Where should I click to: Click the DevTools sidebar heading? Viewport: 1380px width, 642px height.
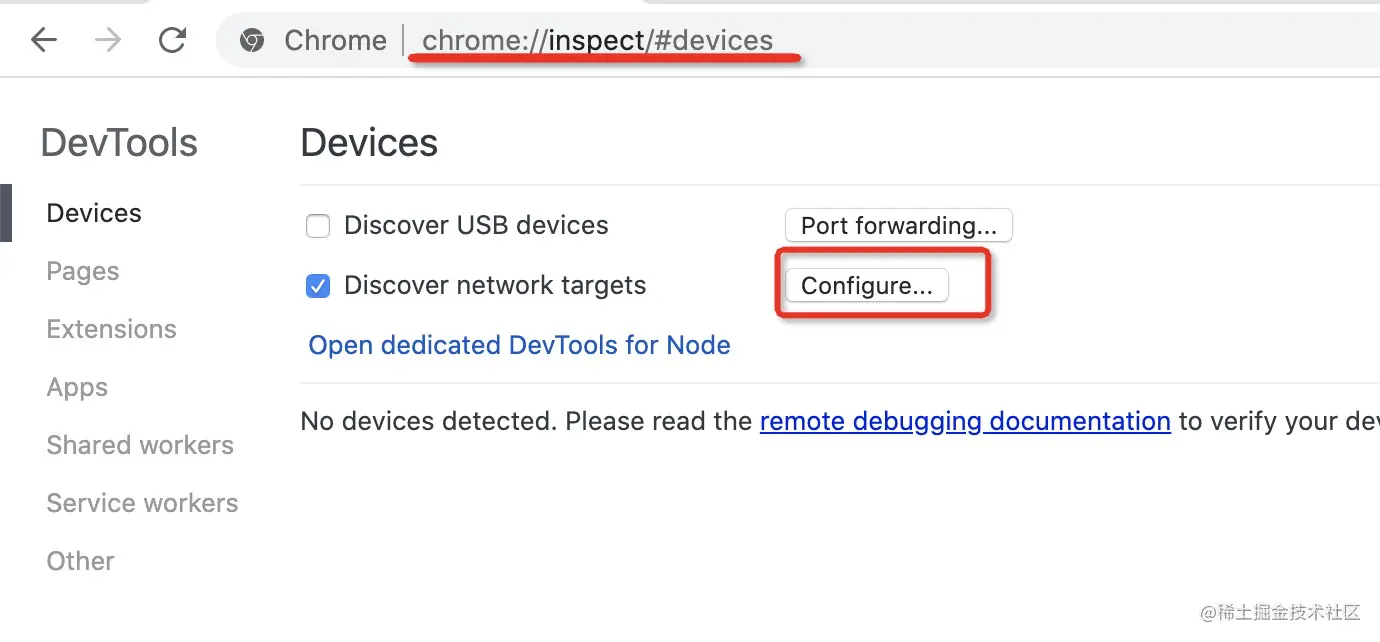(x=119, y=143)
